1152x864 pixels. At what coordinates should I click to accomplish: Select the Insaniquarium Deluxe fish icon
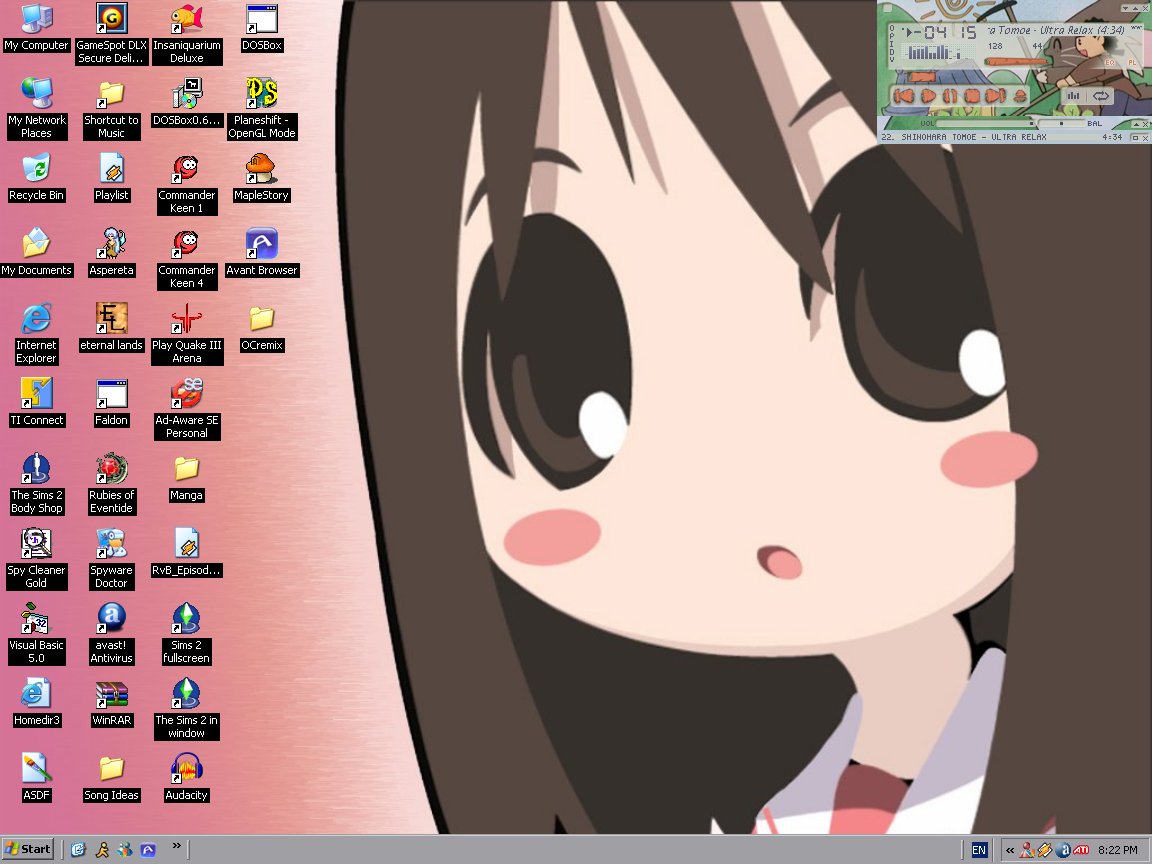[186, 20]
